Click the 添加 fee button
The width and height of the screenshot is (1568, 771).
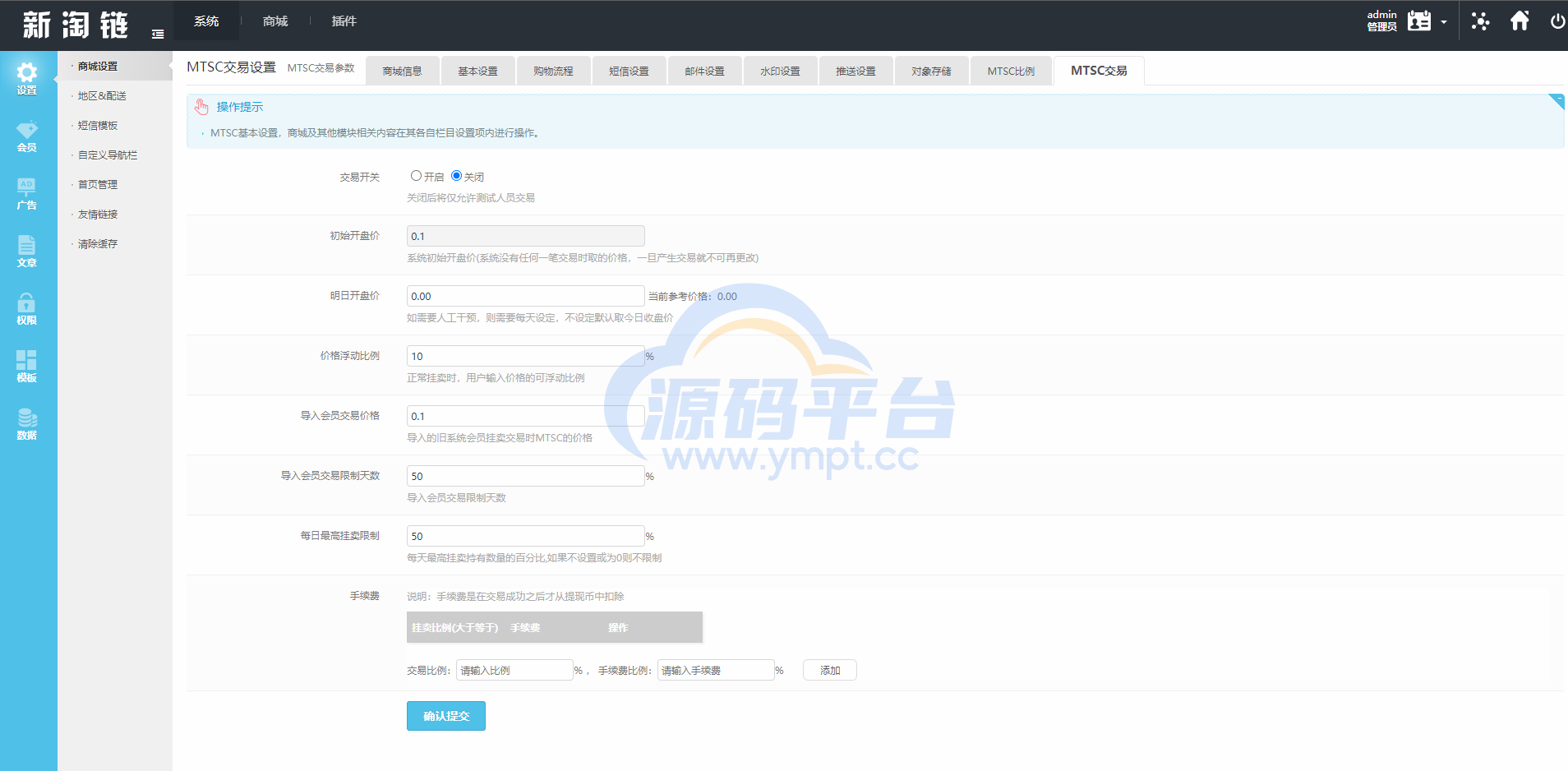click(x=830, y=670)
